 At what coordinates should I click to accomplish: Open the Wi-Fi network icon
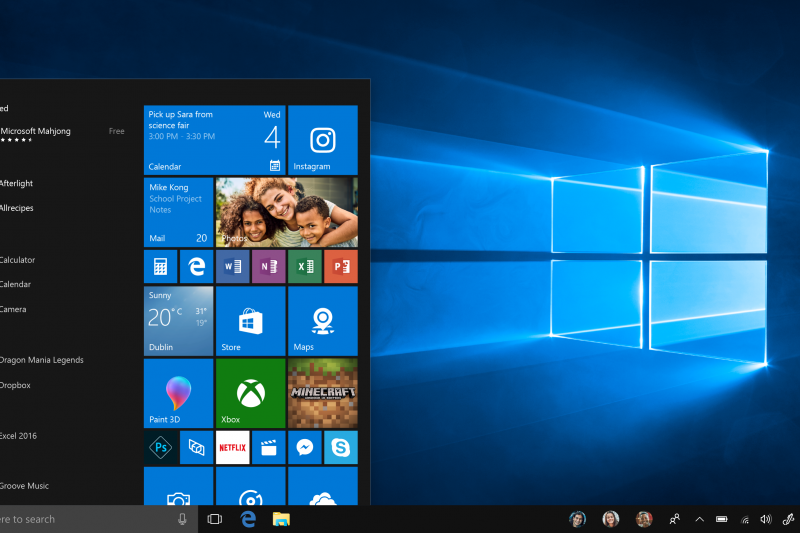[745, 520]
